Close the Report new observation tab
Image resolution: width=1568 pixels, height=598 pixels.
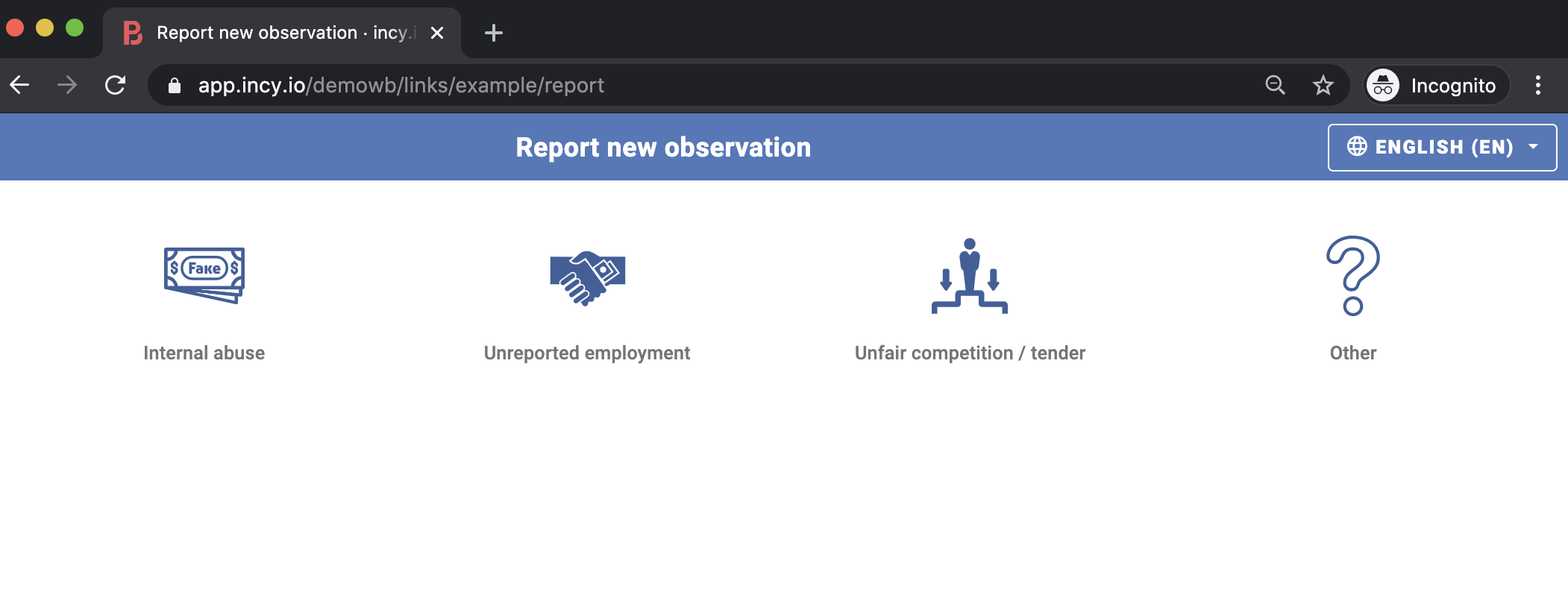[437, 33]
